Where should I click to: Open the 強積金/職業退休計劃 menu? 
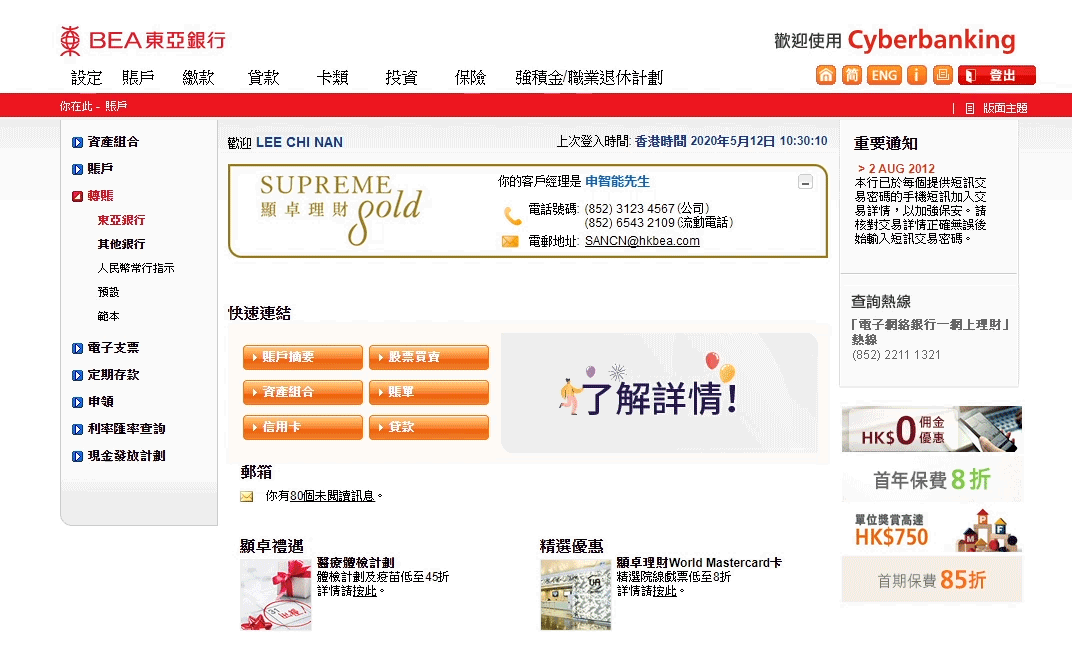589,78
